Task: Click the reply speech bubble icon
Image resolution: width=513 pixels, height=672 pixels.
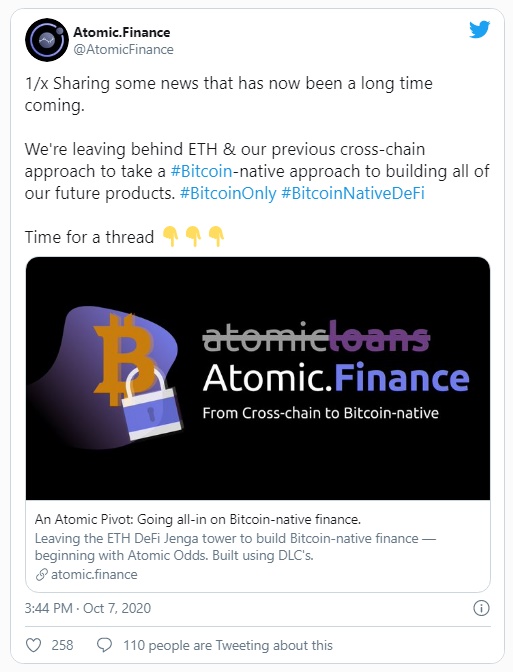Action: click(105, 645)
